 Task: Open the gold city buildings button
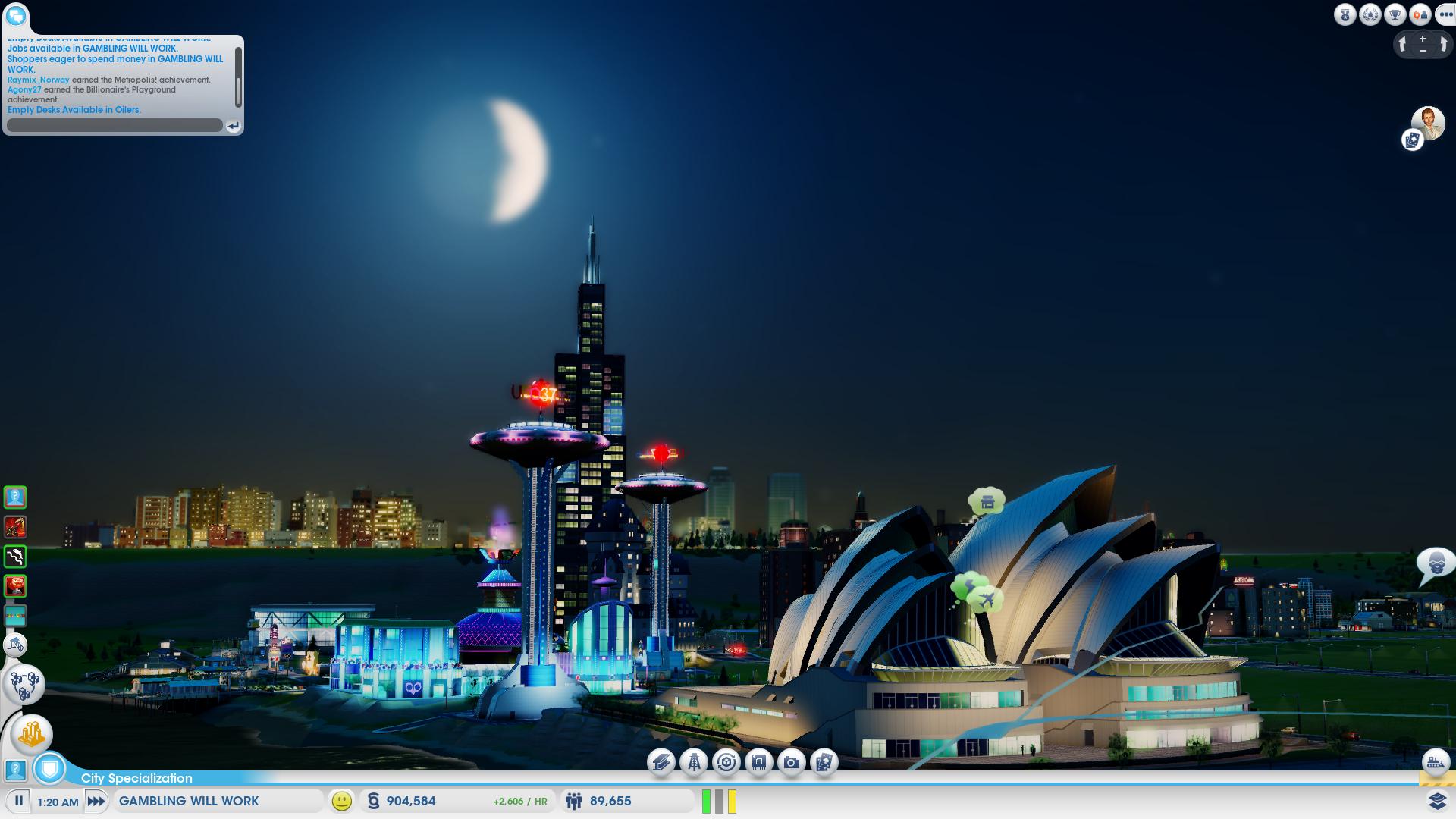(x=32, y=733)
